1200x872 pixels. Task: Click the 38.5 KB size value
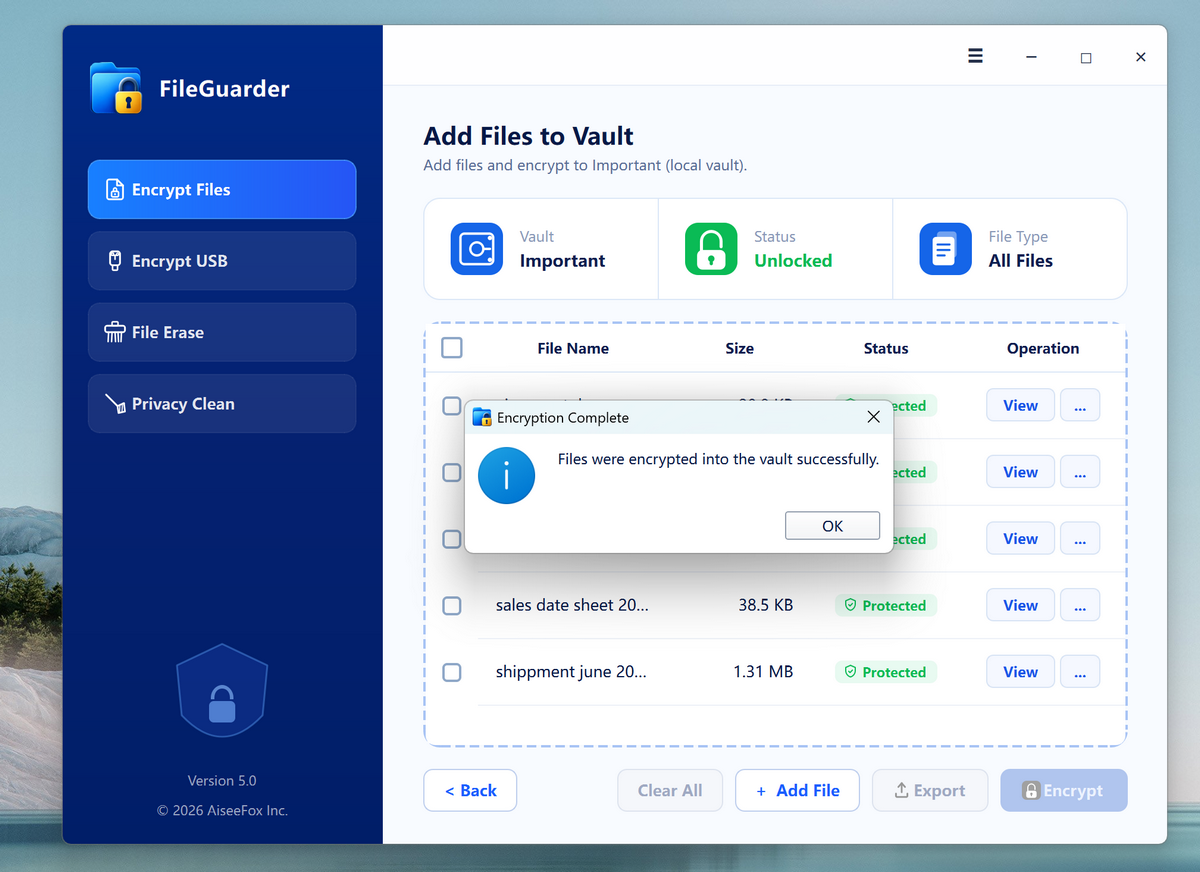click(766, 605)
